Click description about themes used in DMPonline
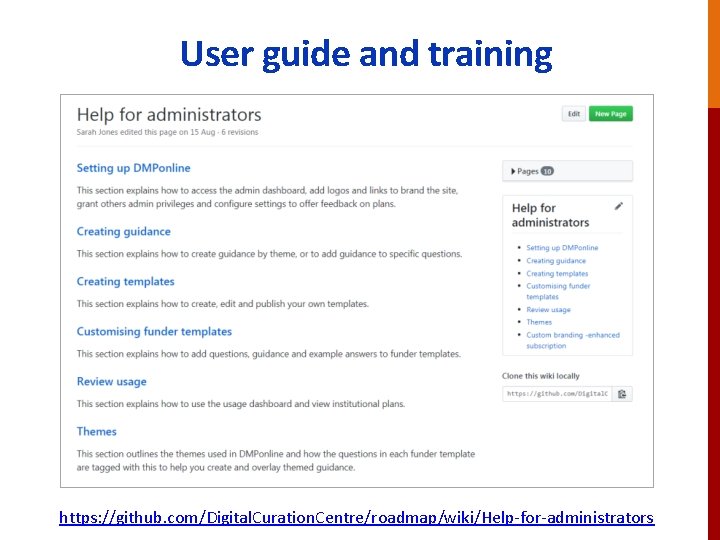 click(276, 461)
